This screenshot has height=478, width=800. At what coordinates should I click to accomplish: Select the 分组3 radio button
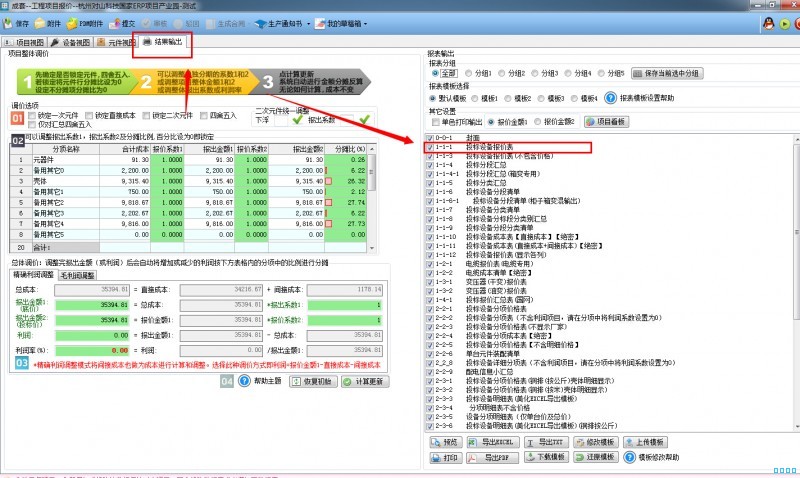click(x=535, y=73)
